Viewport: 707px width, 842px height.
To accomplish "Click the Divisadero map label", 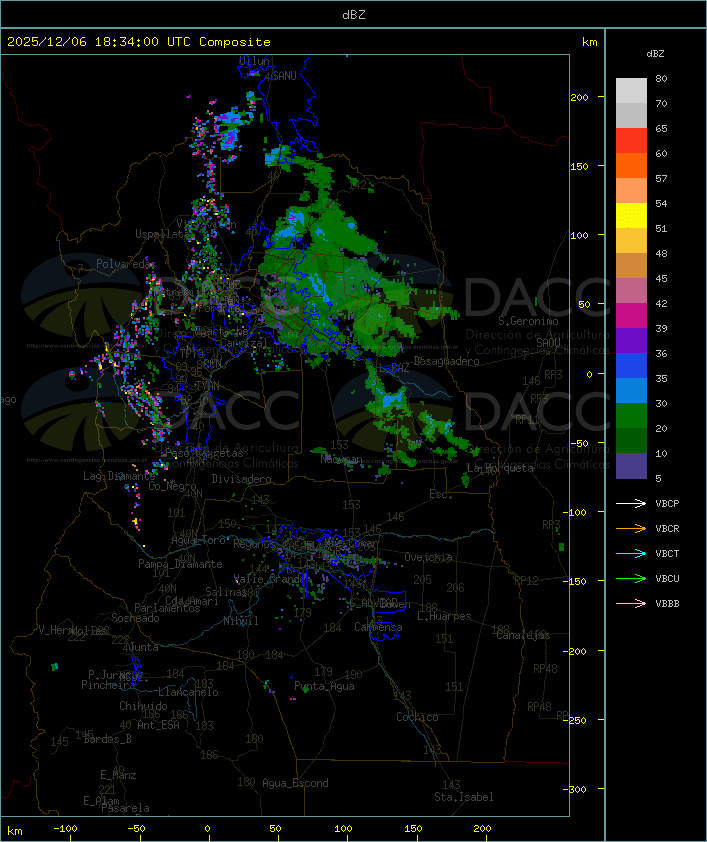I will tap(242, 478).
